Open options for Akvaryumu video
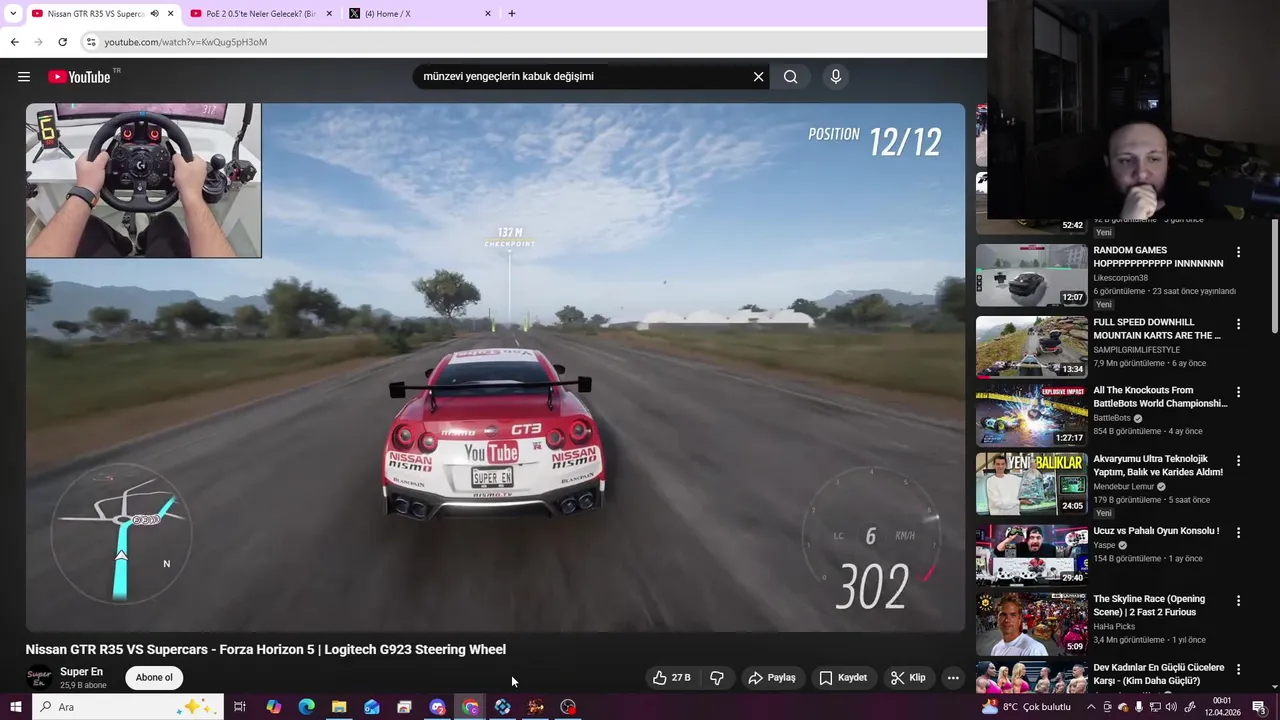The width and height of the screenshot is (1280, 720). click(x=1238, y=461)
